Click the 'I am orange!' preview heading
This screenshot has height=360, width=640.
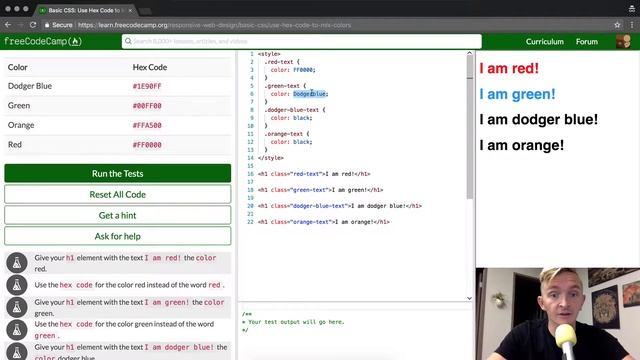(521, 145)
